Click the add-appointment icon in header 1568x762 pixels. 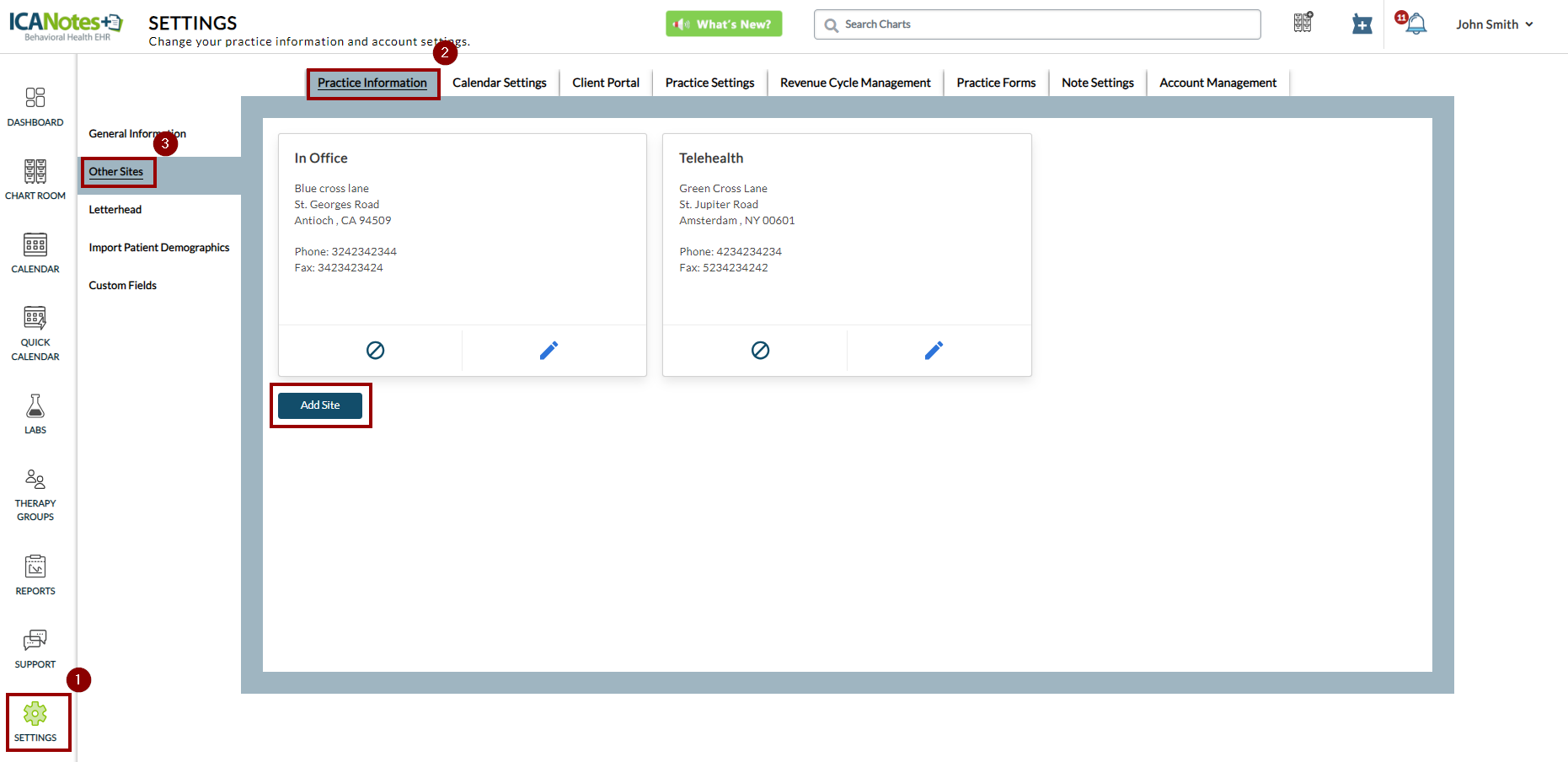(1362, 24)
